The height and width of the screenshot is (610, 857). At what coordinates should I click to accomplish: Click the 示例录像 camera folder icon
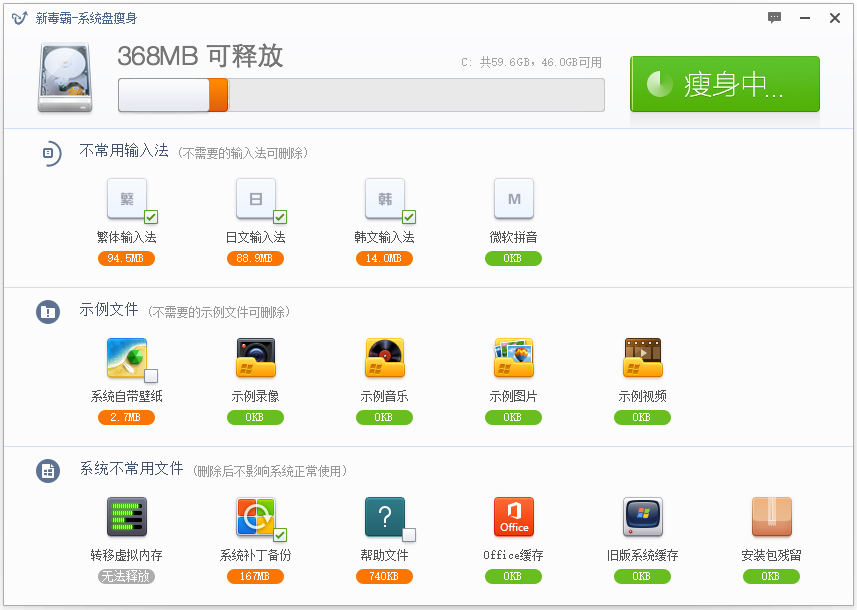click(x=256, y=357)
